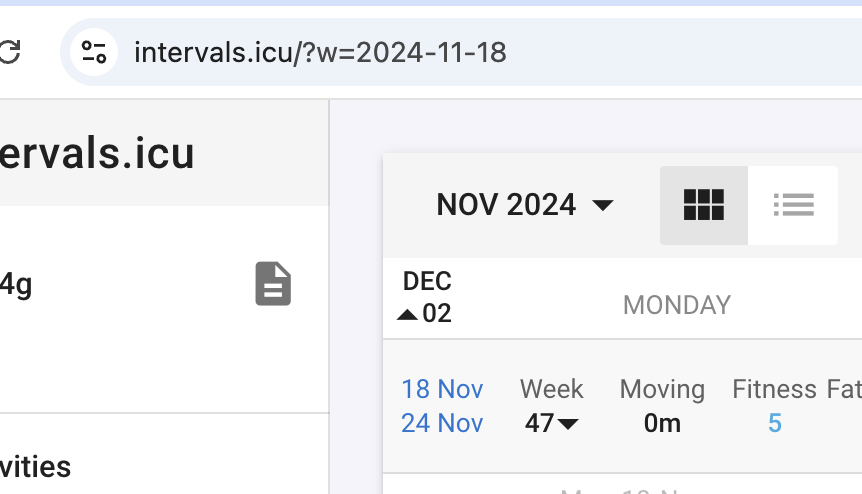Click the intervals.icu sidebar title

(97, 153)
